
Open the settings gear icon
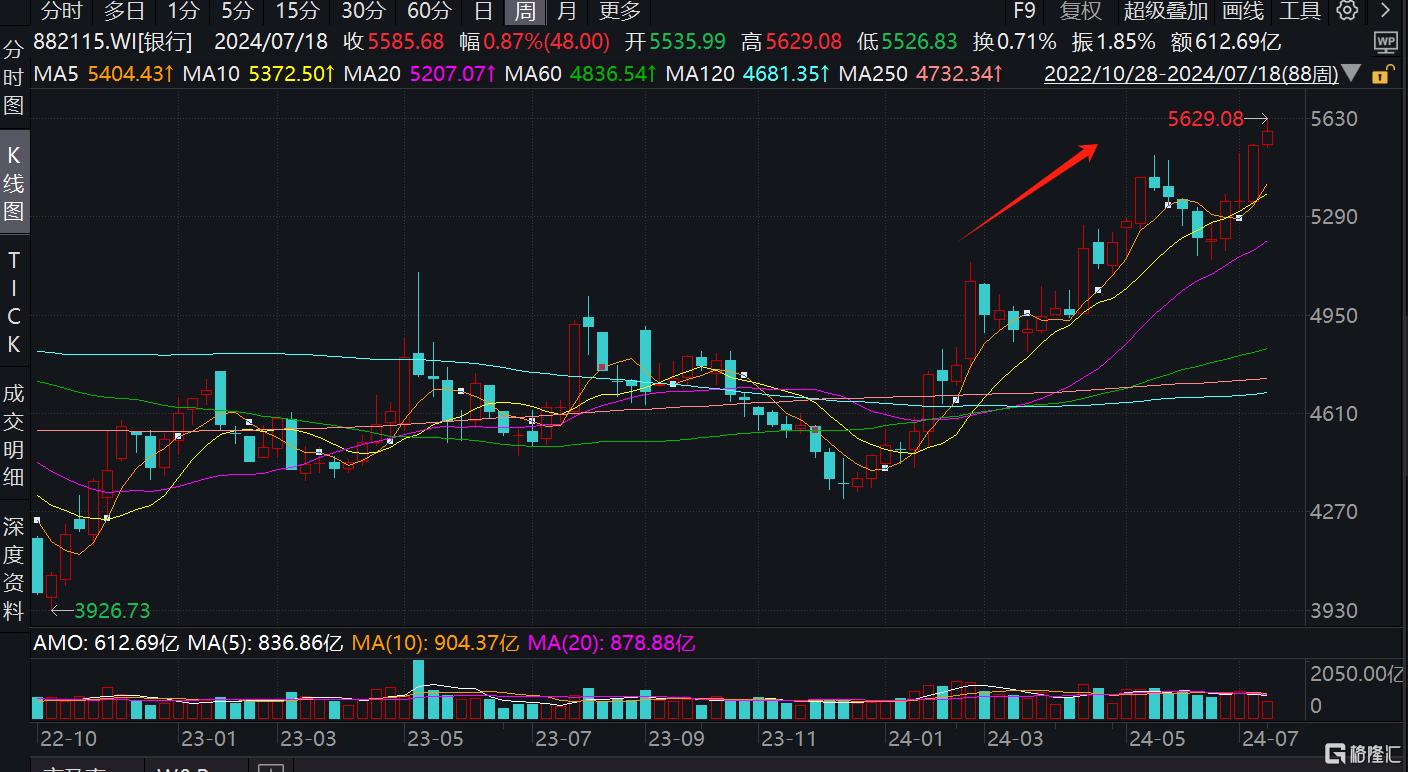point(1348,11)
